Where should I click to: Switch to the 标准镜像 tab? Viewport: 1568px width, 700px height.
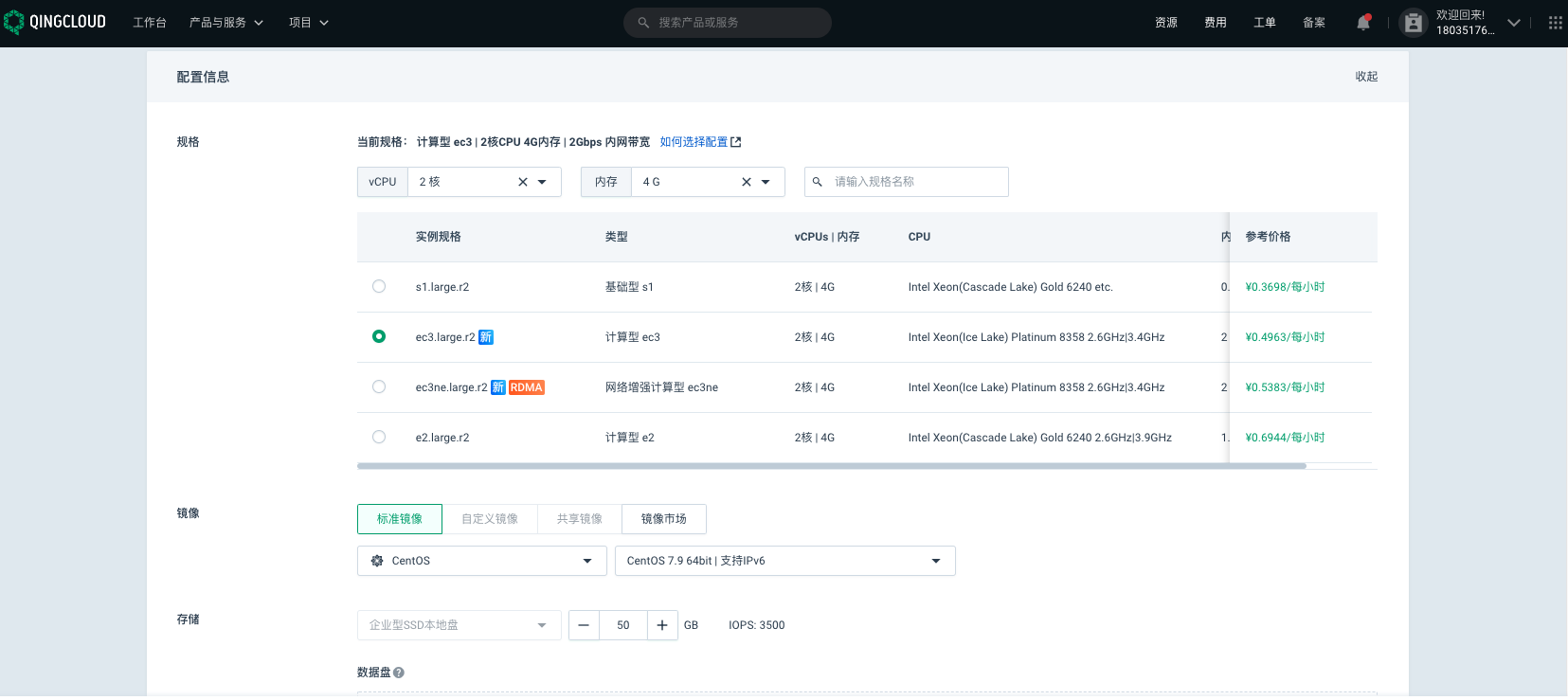pyautogui.click(x=400, y=519)
